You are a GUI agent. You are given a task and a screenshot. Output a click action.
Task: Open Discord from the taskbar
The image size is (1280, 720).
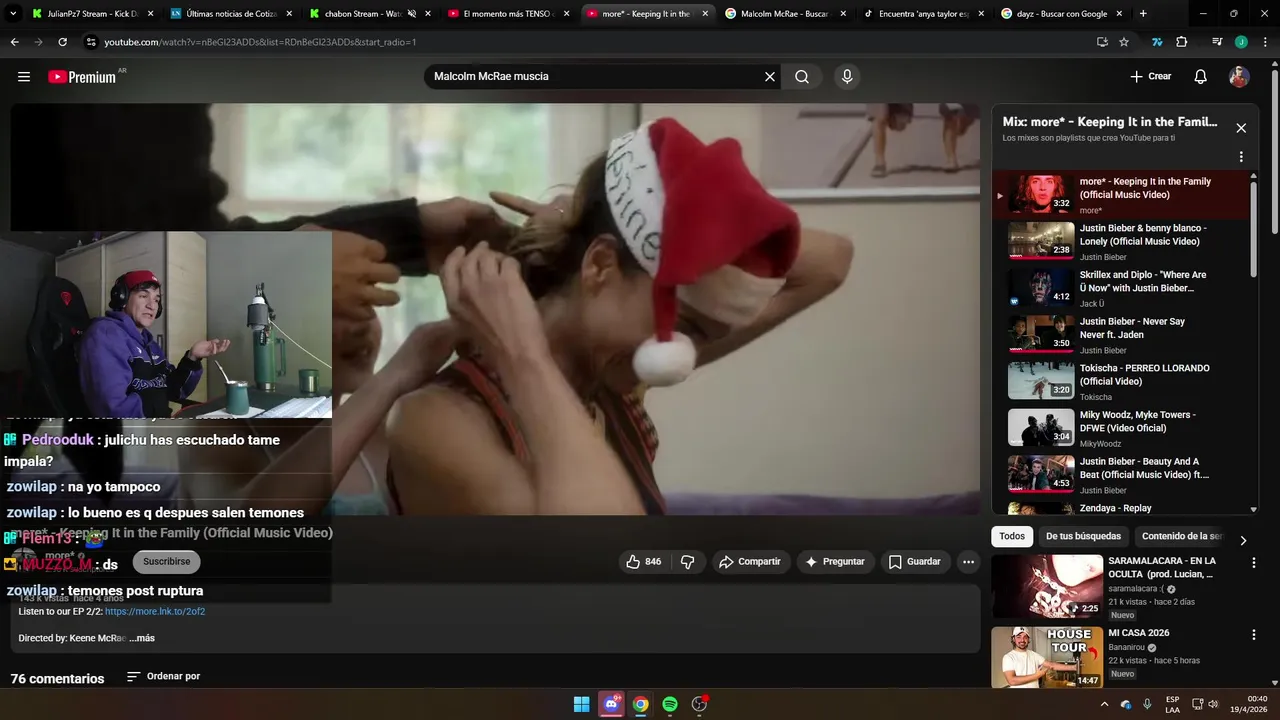611,704
